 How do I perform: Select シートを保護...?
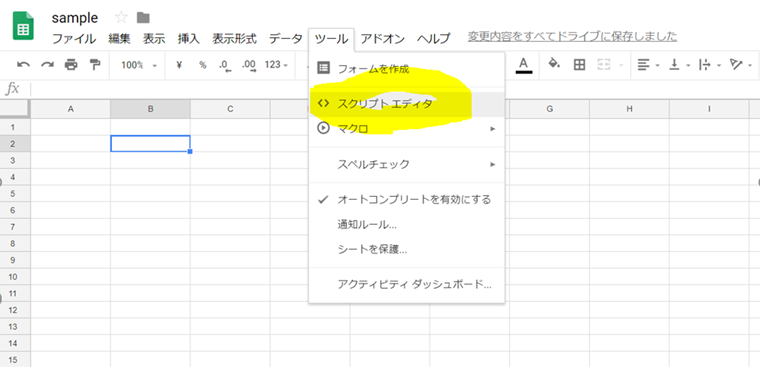407,250
